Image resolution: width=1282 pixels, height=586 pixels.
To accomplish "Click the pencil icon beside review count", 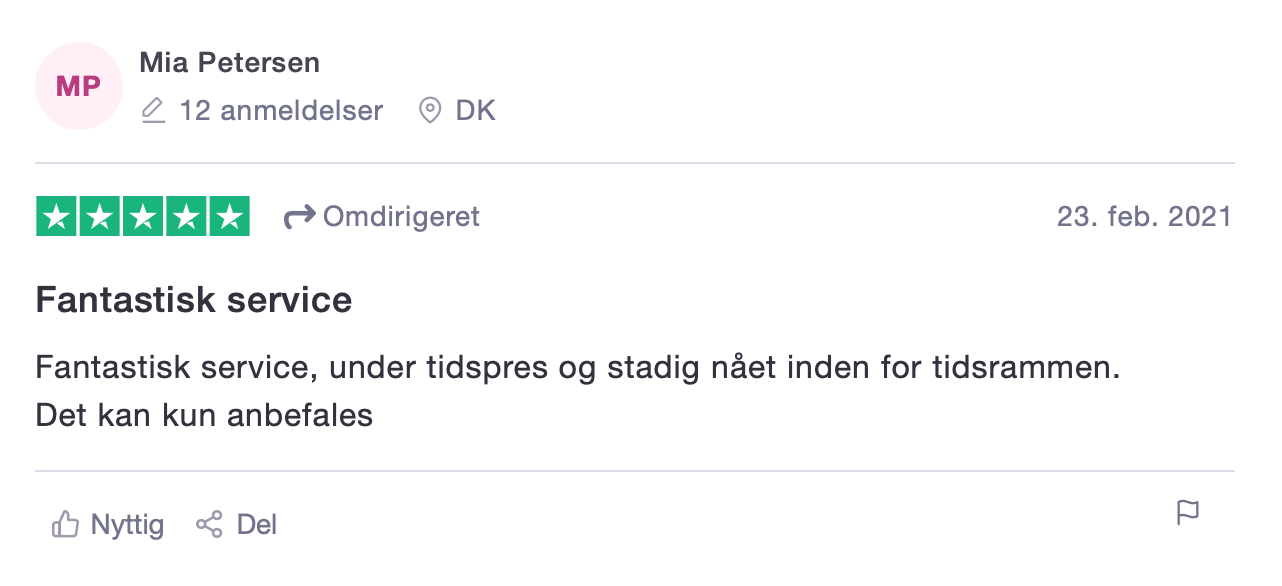I will click(x=153, y=110).
